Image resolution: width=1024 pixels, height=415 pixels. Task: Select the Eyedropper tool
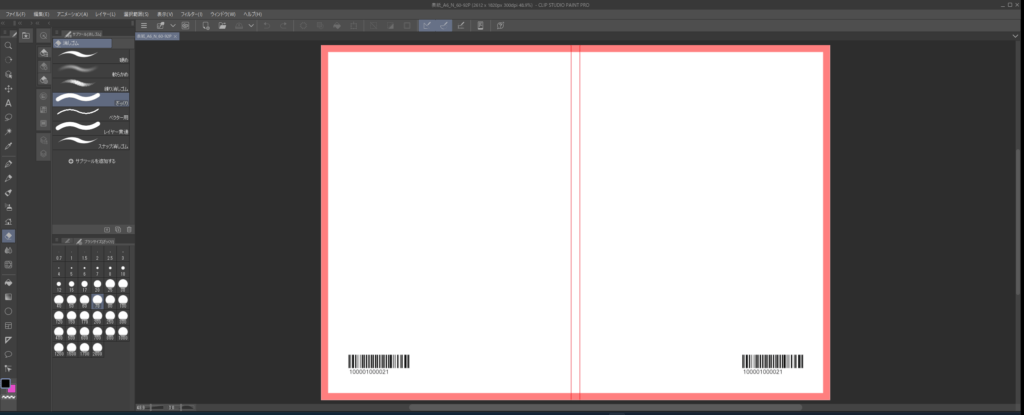pyautogui.click(x=8, y=146)
